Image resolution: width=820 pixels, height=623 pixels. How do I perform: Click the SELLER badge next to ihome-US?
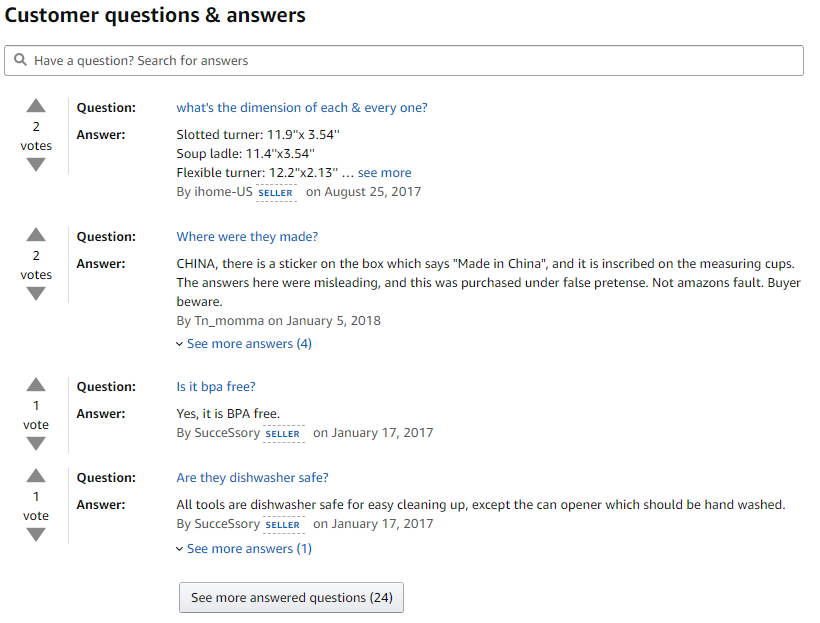click(x=276, y=193)
